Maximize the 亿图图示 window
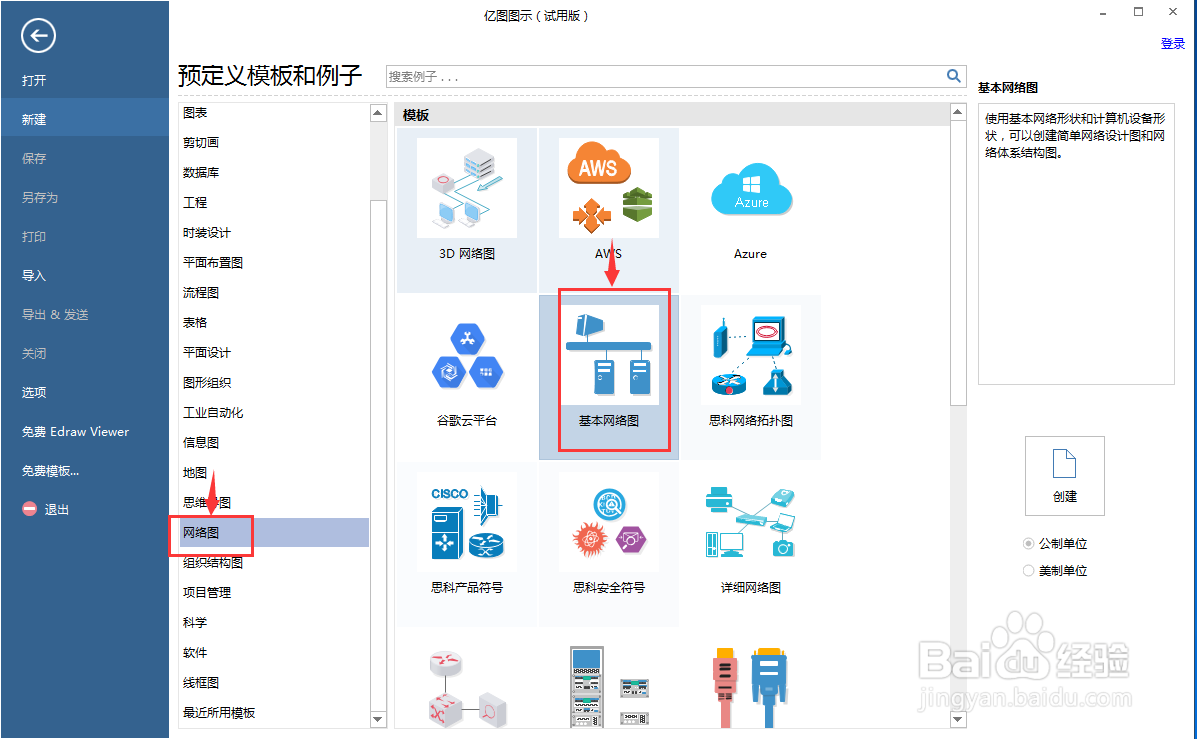1197x739 pixels. click(x=1138, y=11)
